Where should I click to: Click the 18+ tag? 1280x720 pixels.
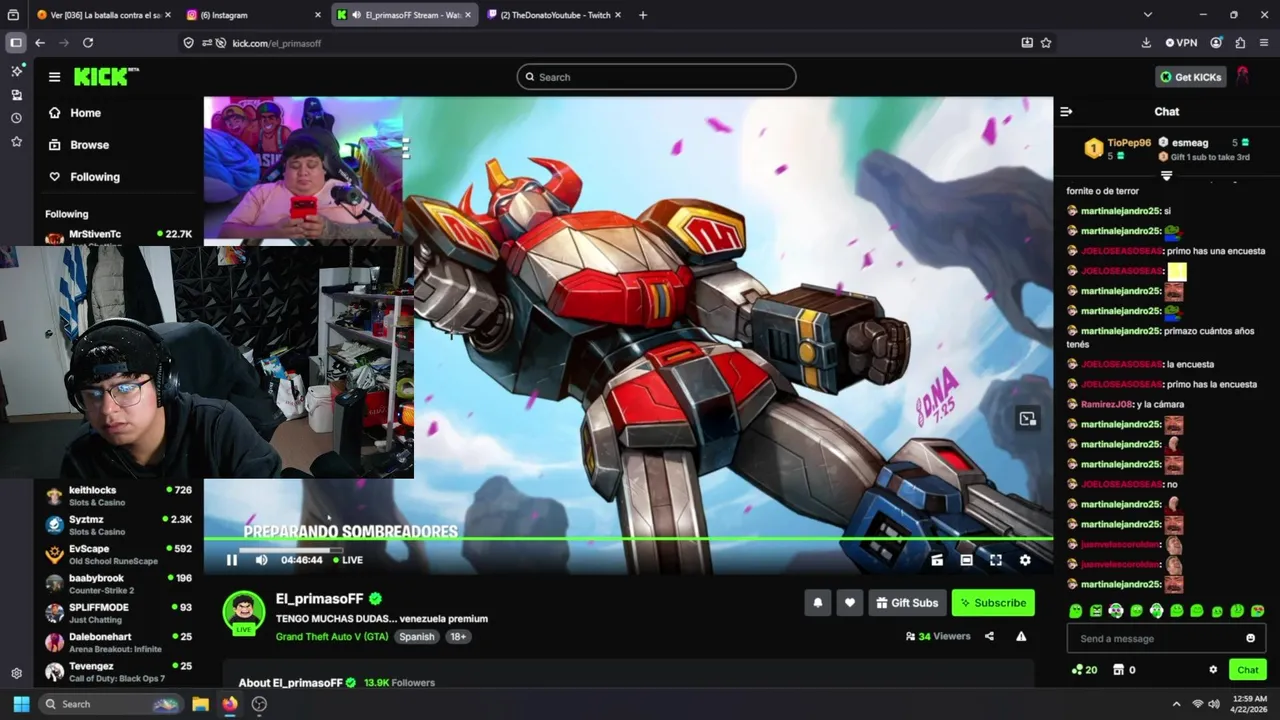[x=458, y=637]
